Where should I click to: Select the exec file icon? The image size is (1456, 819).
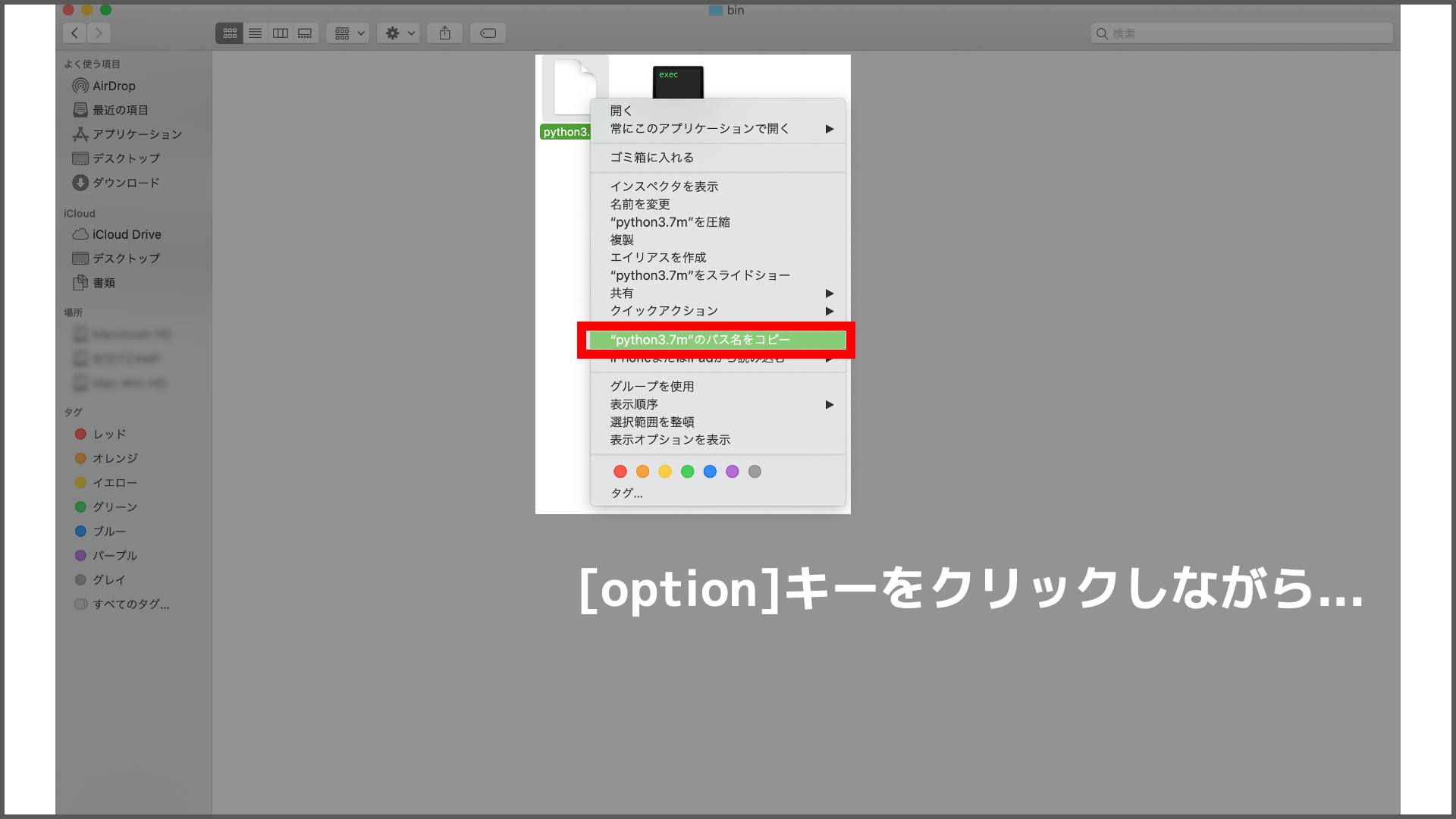click(x=678, y=82)
